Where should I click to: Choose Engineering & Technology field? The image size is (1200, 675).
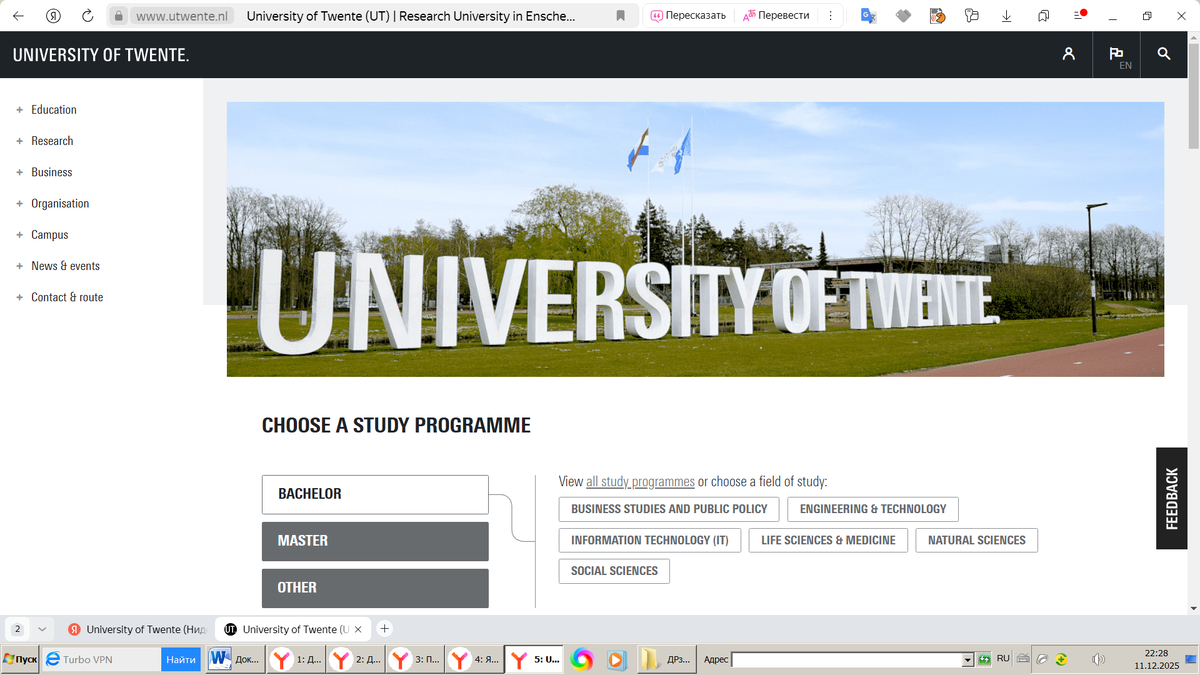pos(873,509)
